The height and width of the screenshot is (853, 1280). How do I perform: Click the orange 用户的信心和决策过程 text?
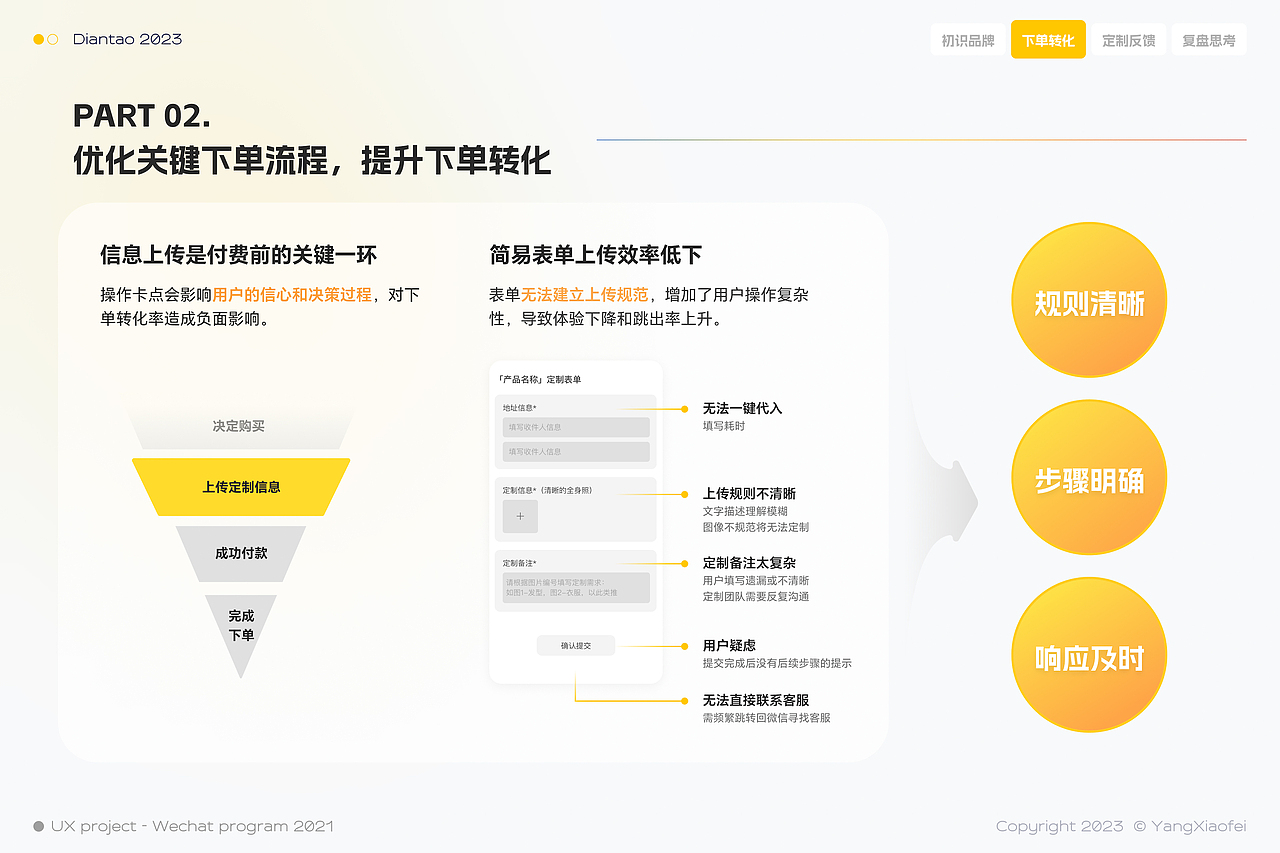[x=292, y=294]
